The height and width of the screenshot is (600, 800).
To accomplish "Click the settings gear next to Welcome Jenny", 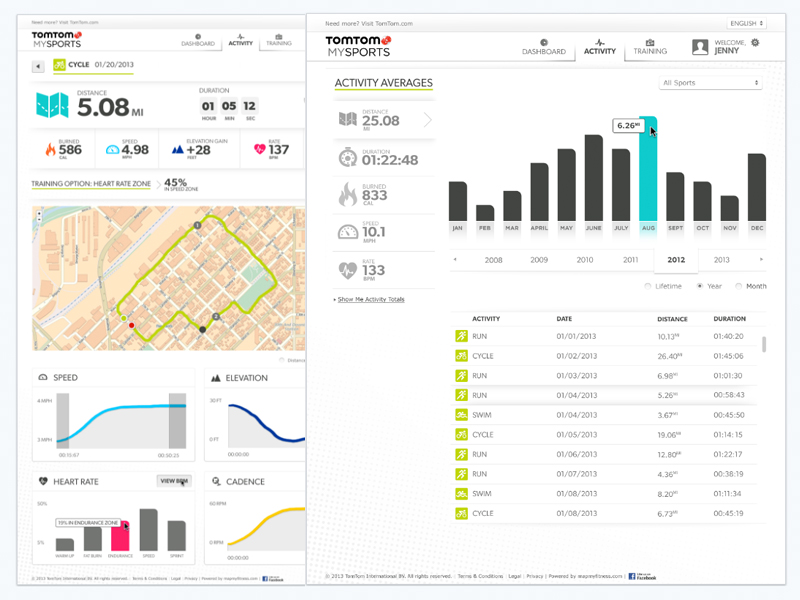I will [x=755, y=43].
